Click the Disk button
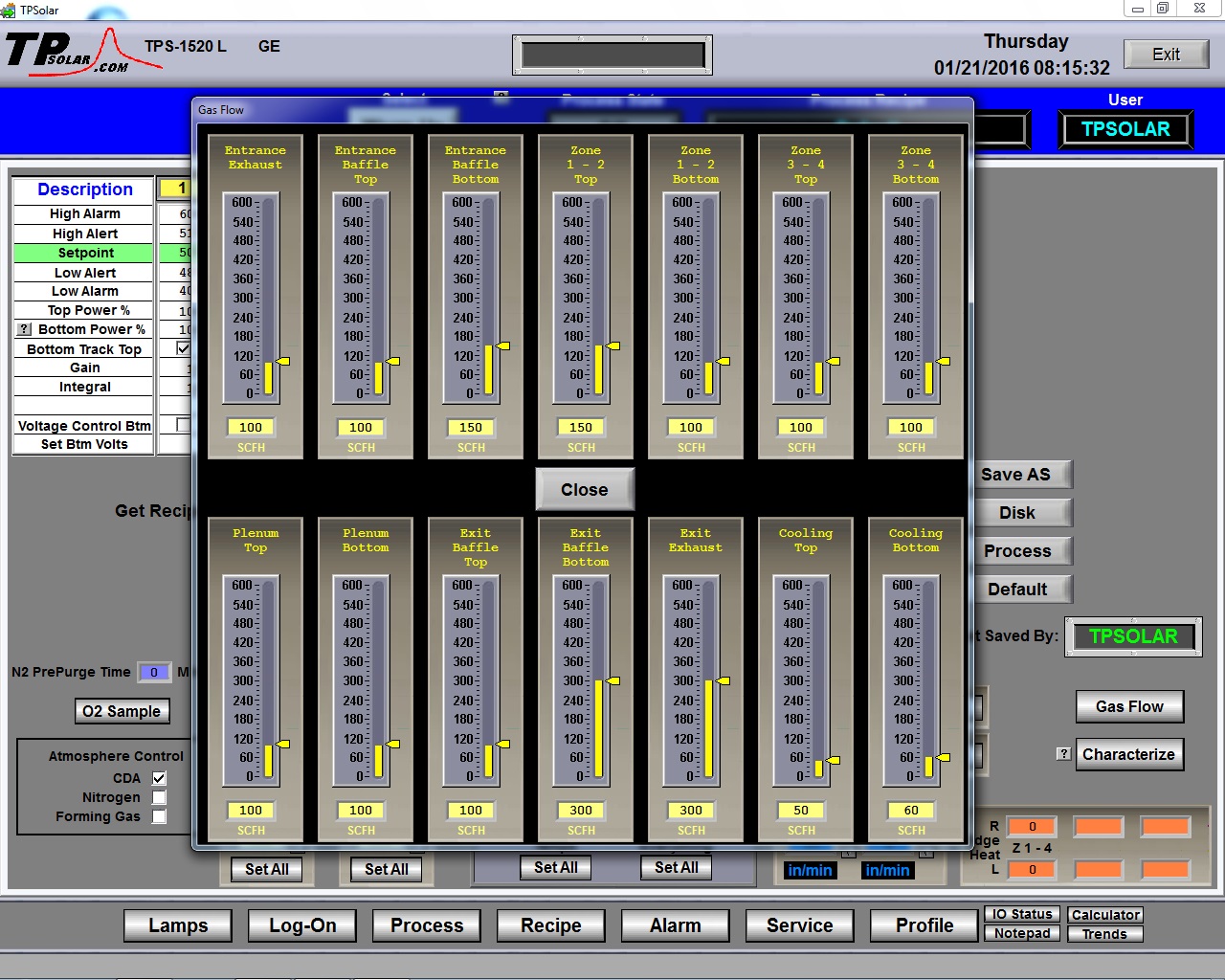This screenshot has width=1225, height=980. [x=1020, y=513]
